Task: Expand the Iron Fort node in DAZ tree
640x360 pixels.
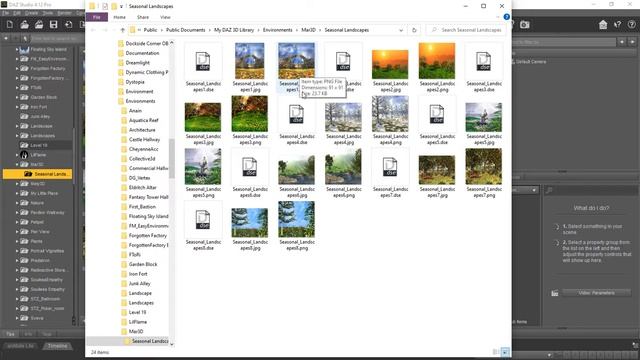Action: click(x=17, y=107)
